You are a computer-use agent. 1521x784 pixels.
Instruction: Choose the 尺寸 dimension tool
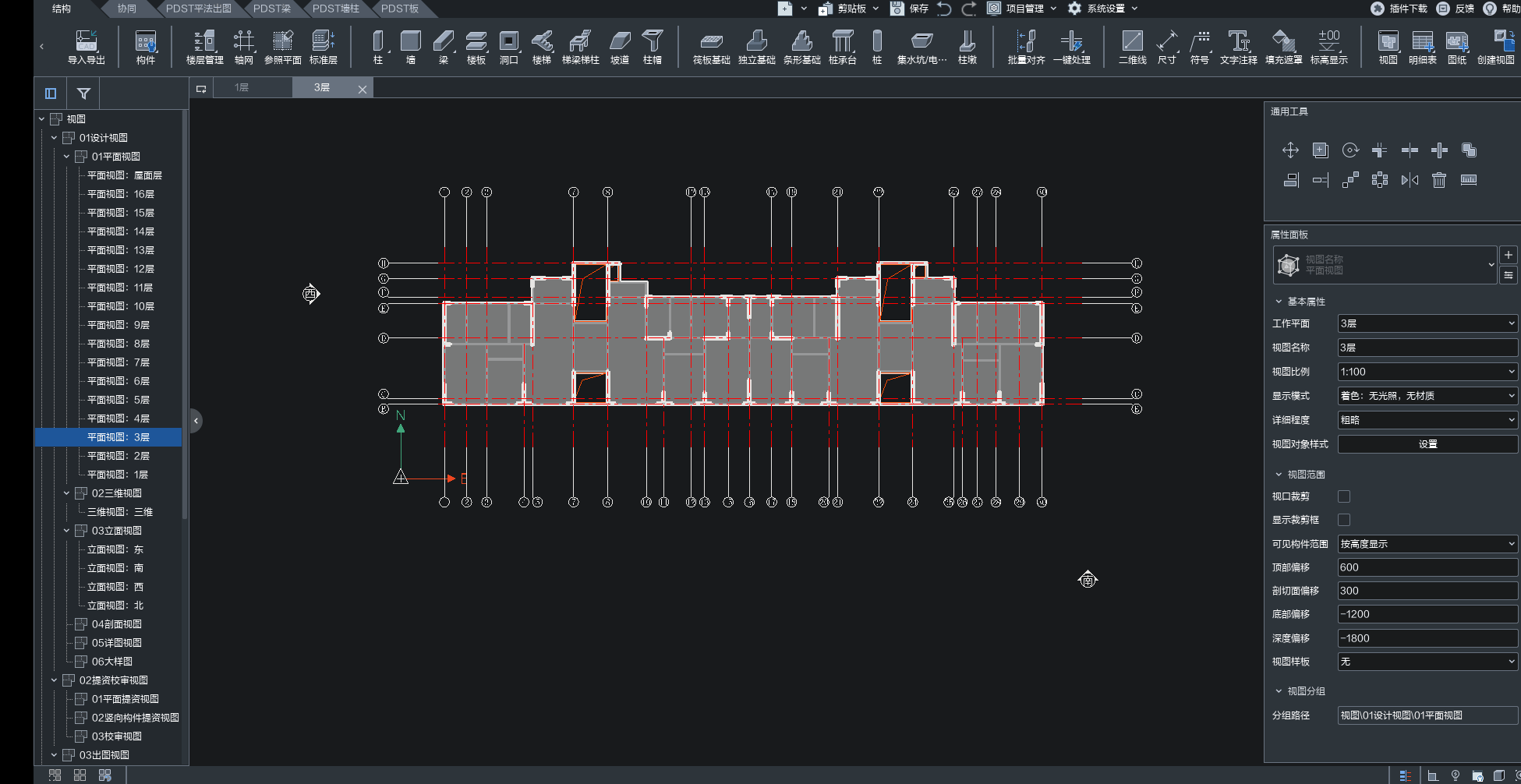pyautogui.click(x=1167, y=47)
